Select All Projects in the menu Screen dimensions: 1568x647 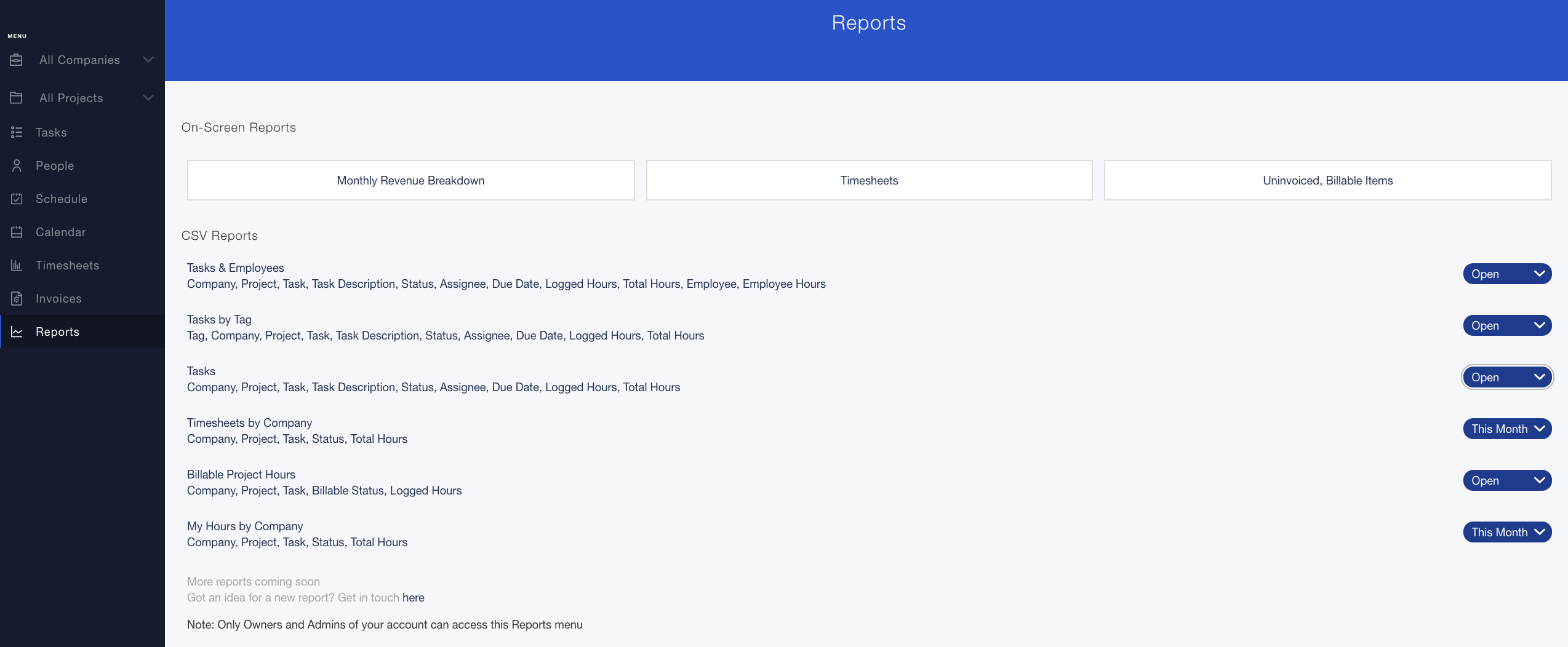point(82,98)
